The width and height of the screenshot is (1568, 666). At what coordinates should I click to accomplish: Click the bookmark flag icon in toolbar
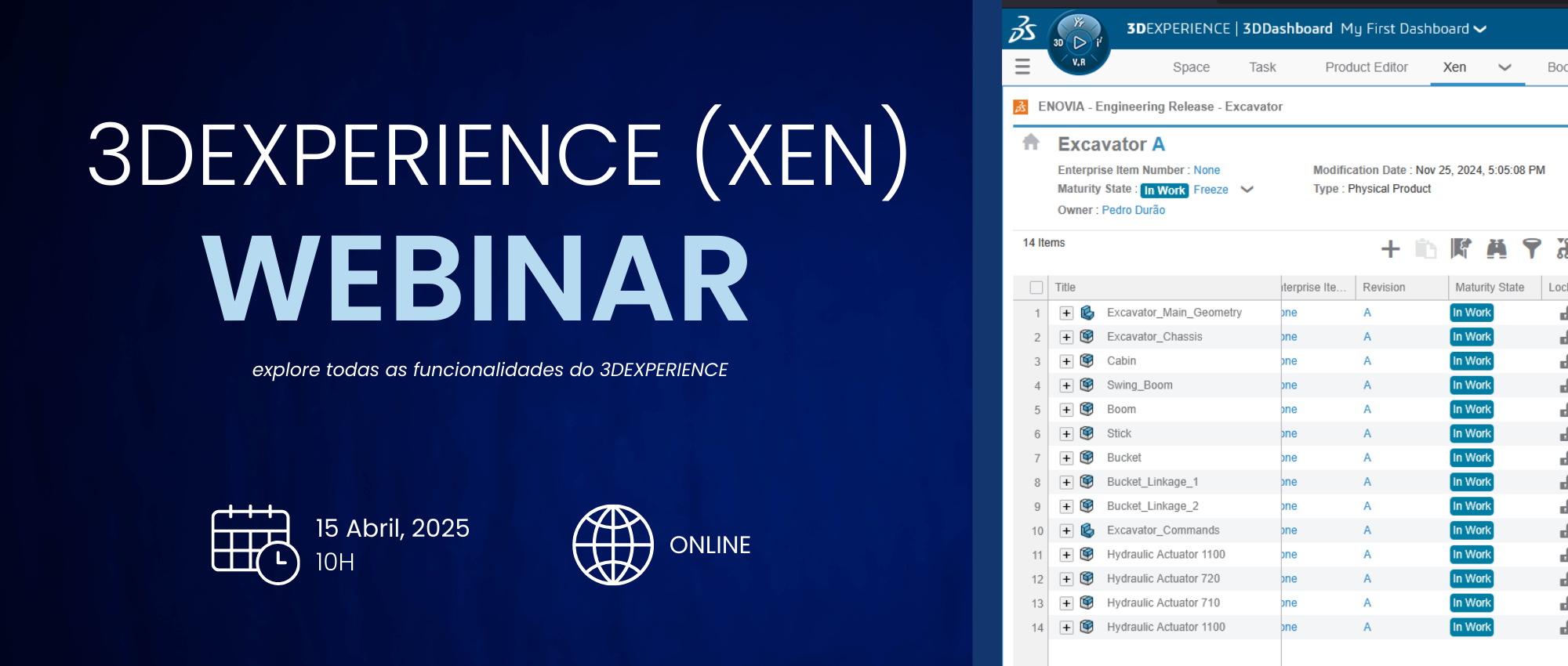coord(1461,248)
